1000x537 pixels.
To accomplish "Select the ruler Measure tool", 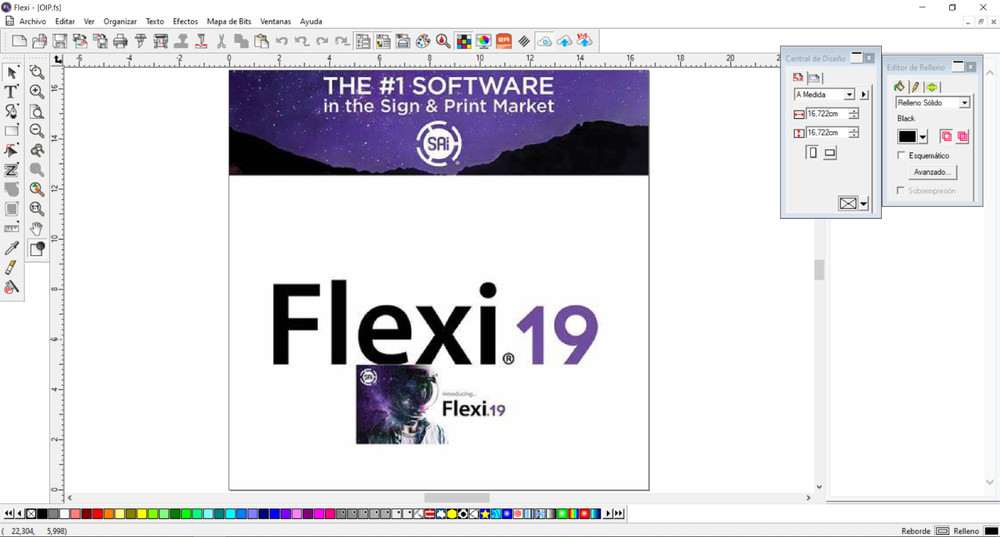I will point(11,228).
